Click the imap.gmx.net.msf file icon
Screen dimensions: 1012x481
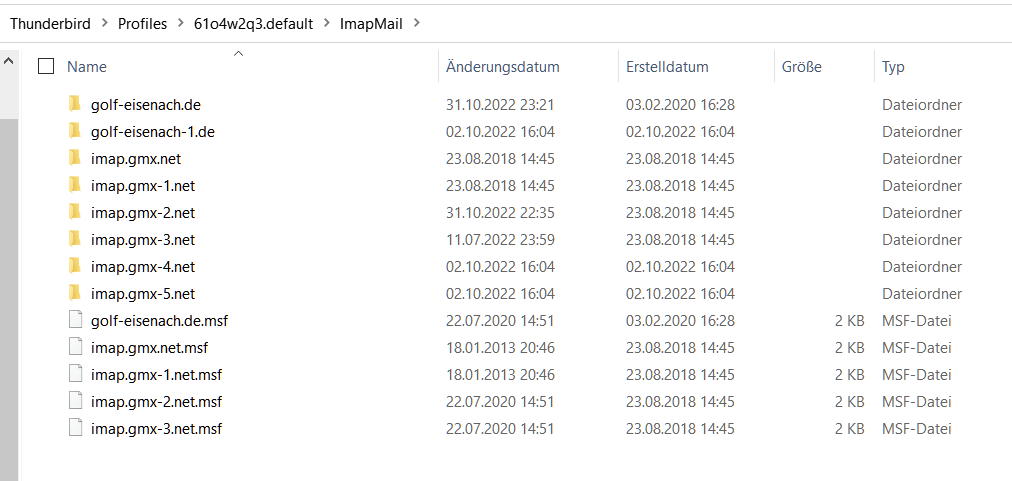76,347
